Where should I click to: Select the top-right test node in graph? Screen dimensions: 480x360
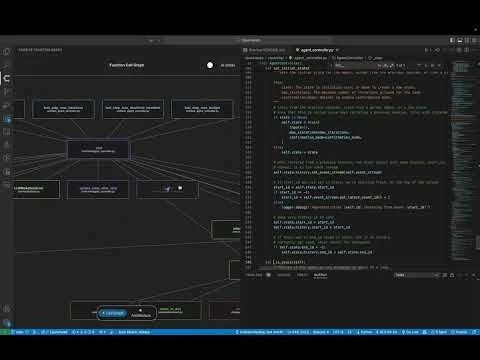tap(202, 109)
